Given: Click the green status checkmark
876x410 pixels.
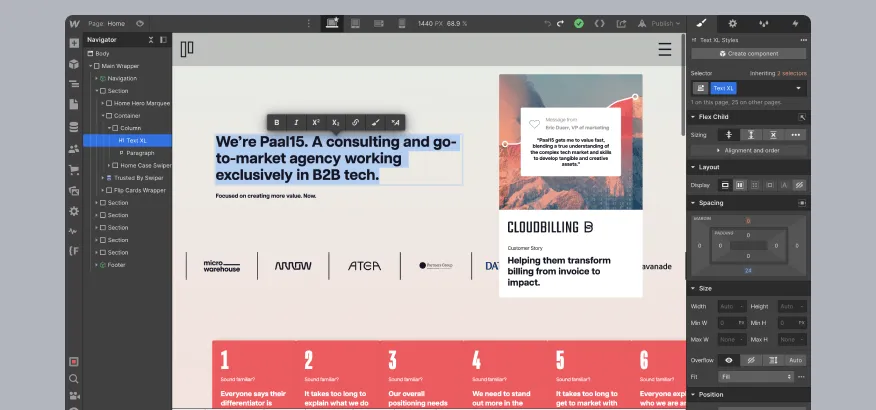Looking at the screenshot, I should [579, 23].
